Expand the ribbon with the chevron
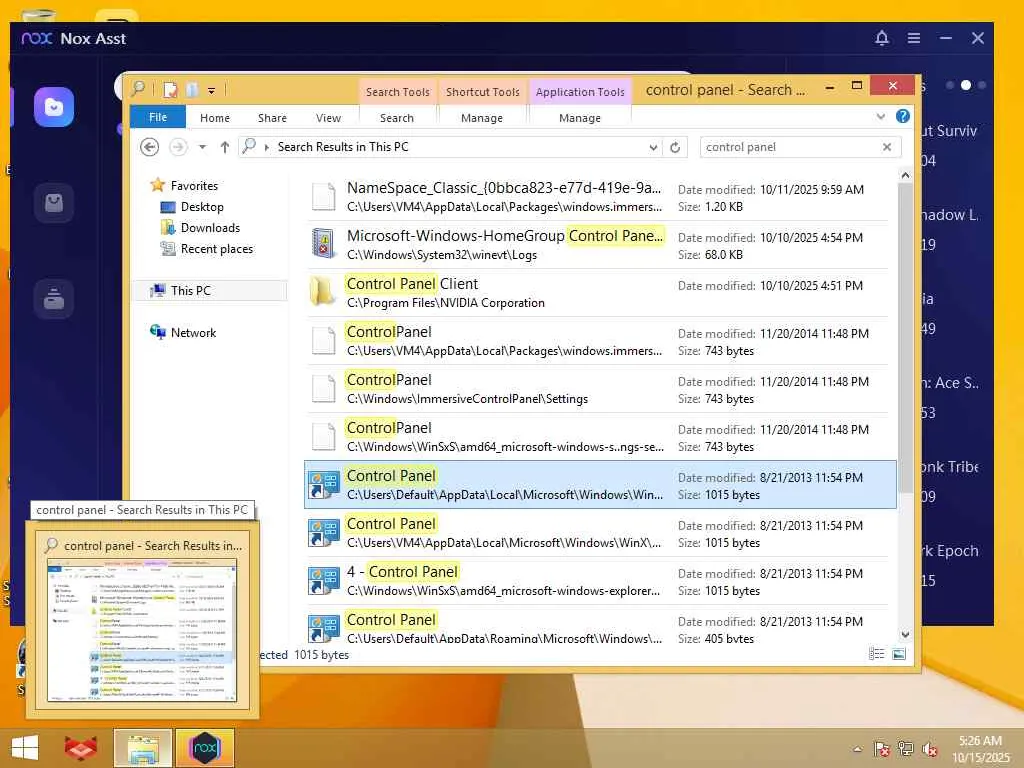 (x=881, y=117)
